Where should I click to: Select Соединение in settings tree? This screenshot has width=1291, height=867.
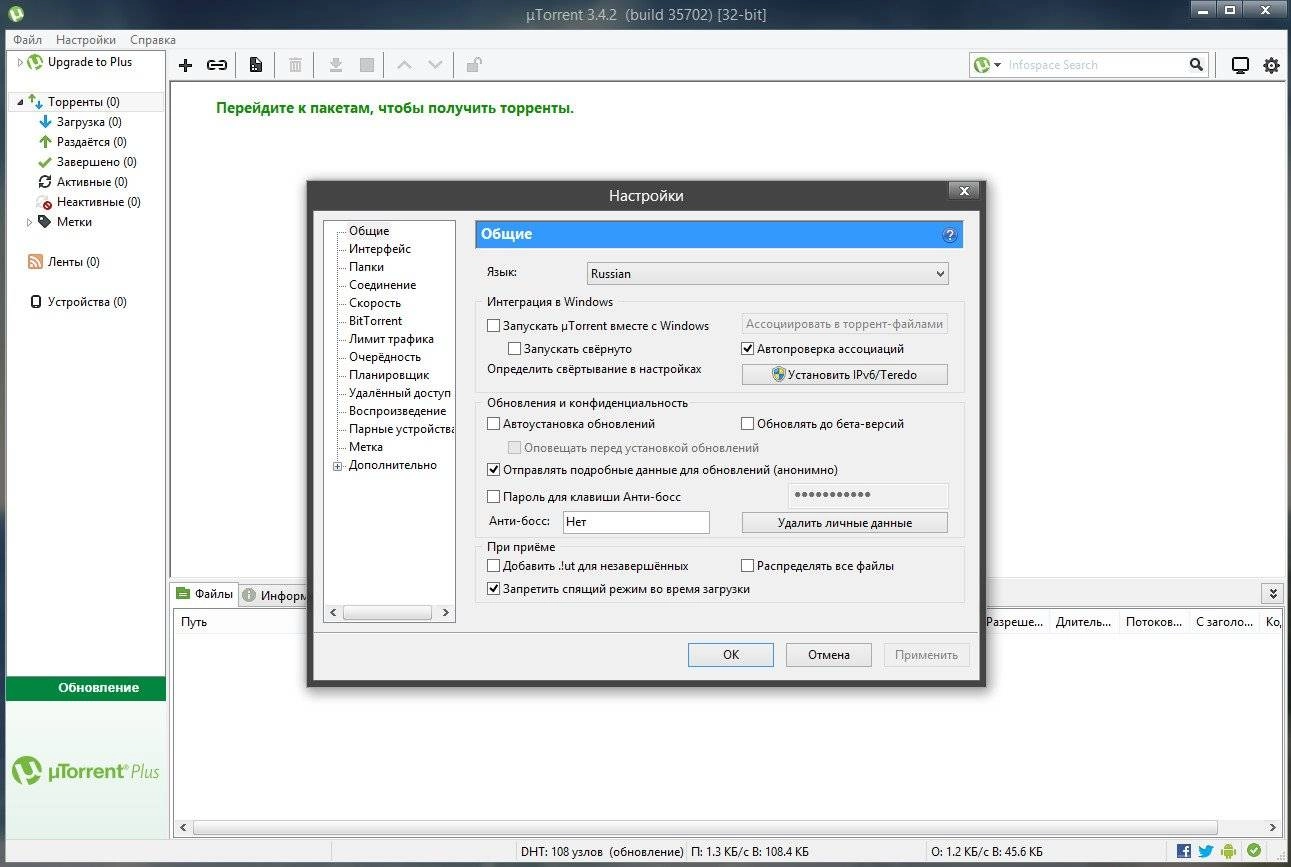(x=382, y=285)
